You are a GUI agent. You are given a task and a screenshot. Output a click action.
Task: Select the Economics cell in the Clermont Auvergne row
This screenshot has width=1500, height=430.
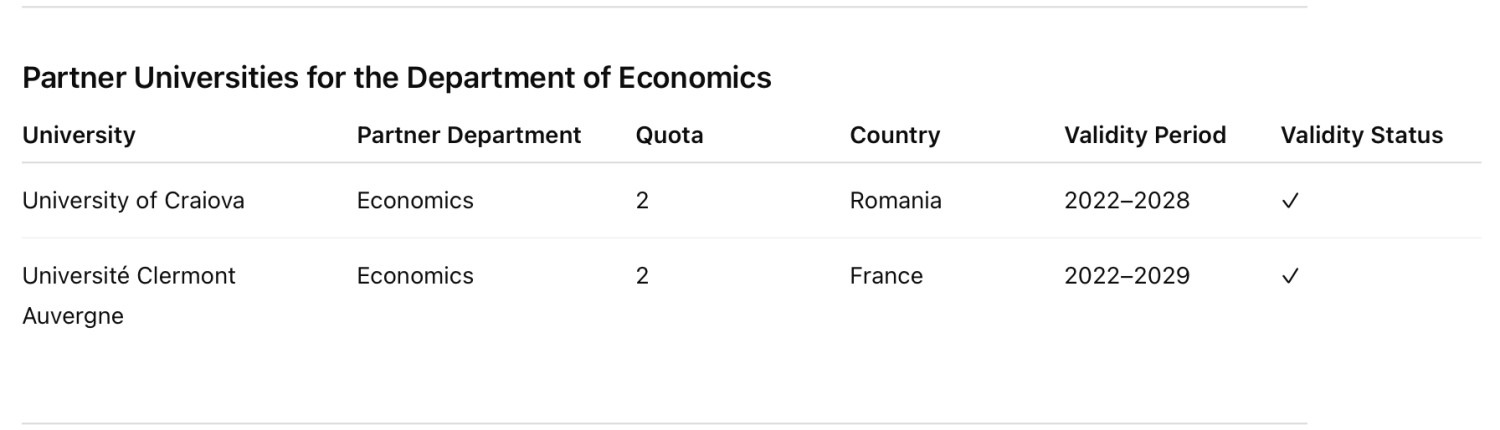coord(415,276)
